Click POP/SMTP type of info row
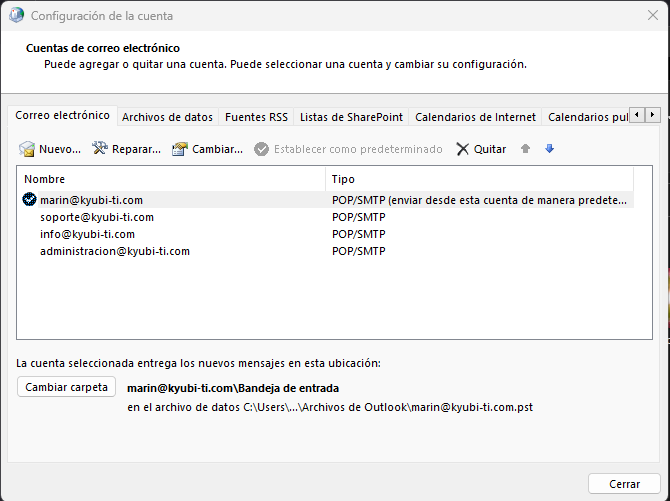Image resolution: width=670 pixels, height=501 pixels. (359, 234)
